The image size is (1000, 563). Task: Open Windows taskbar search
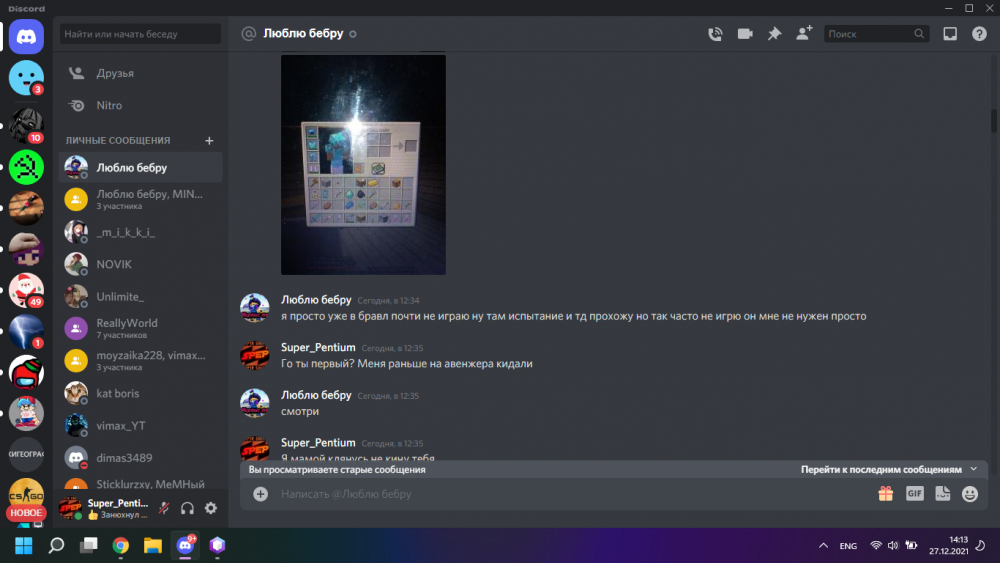[x=56, y=546]
